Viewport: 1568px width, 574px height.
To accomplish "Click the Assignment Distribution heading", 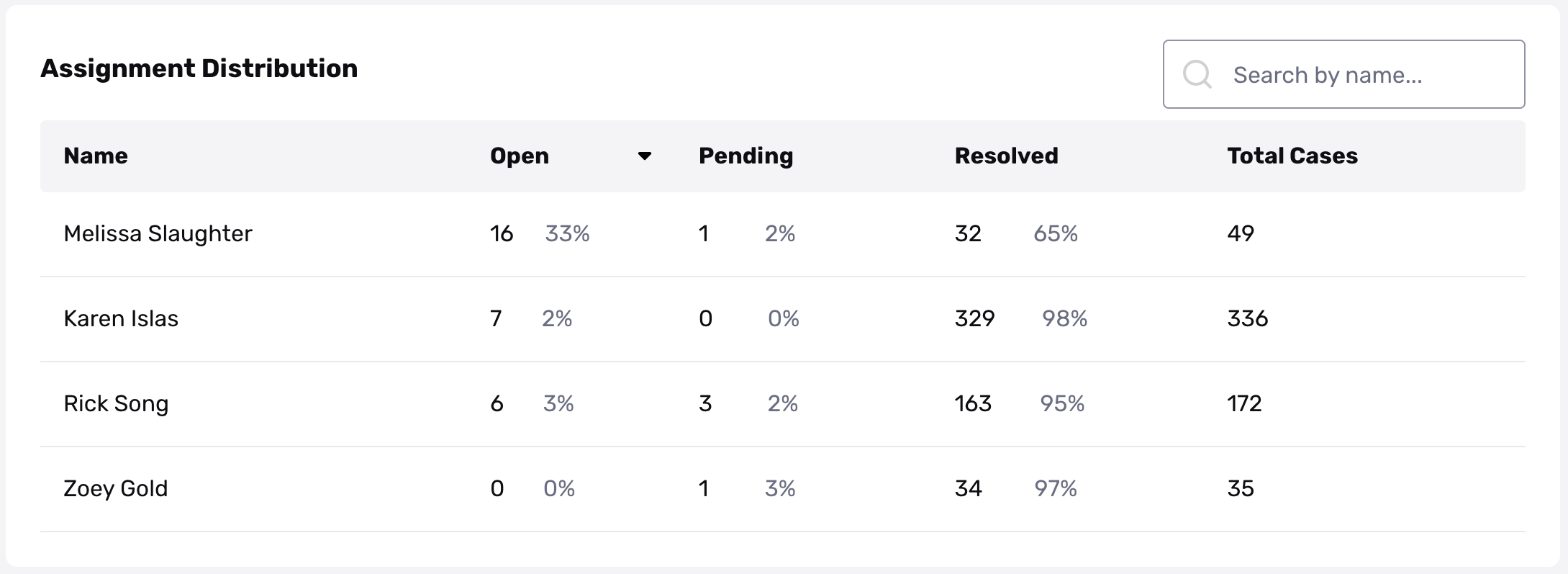I will click(199, 68).
